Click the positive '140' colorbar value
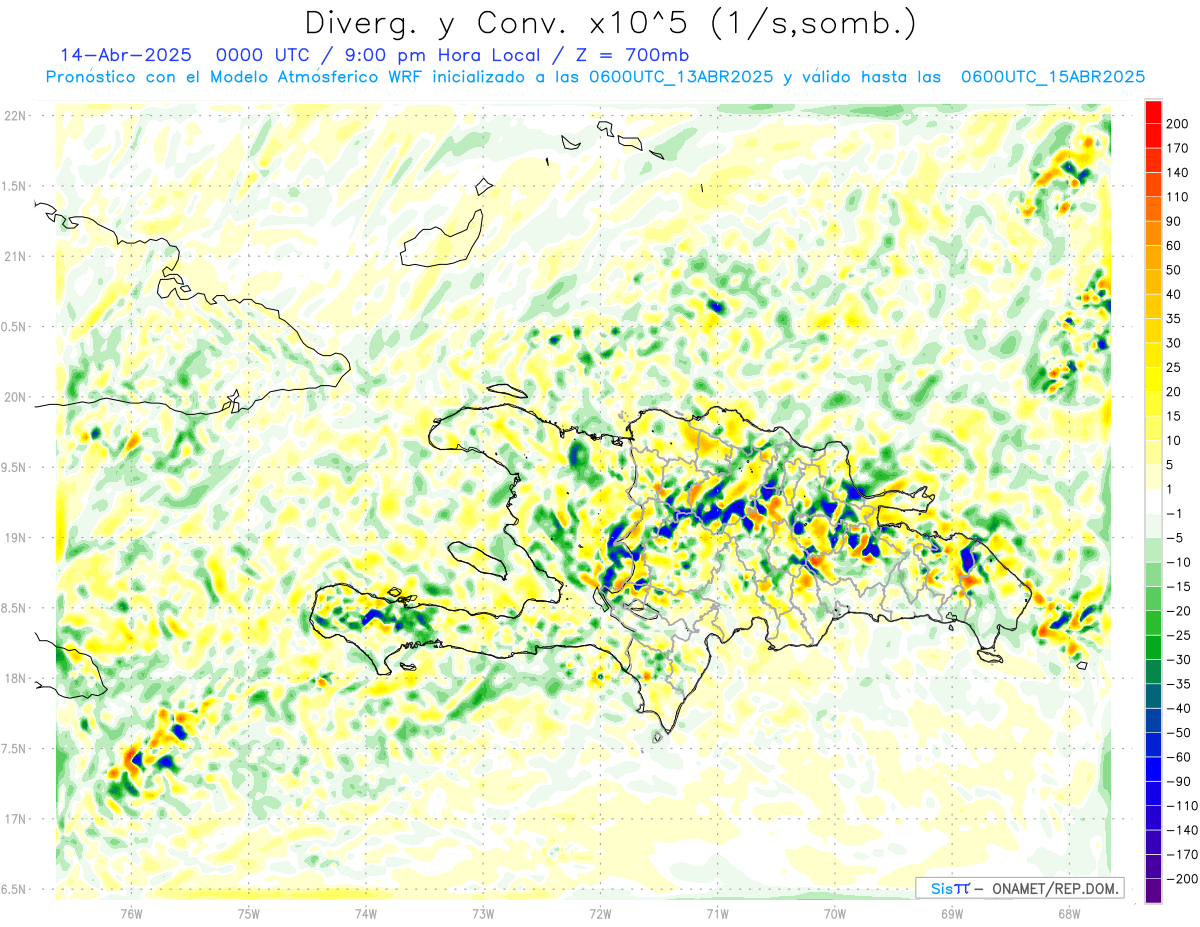The width and height of the screenshot is (1200, 927). tap(1178, 172)
